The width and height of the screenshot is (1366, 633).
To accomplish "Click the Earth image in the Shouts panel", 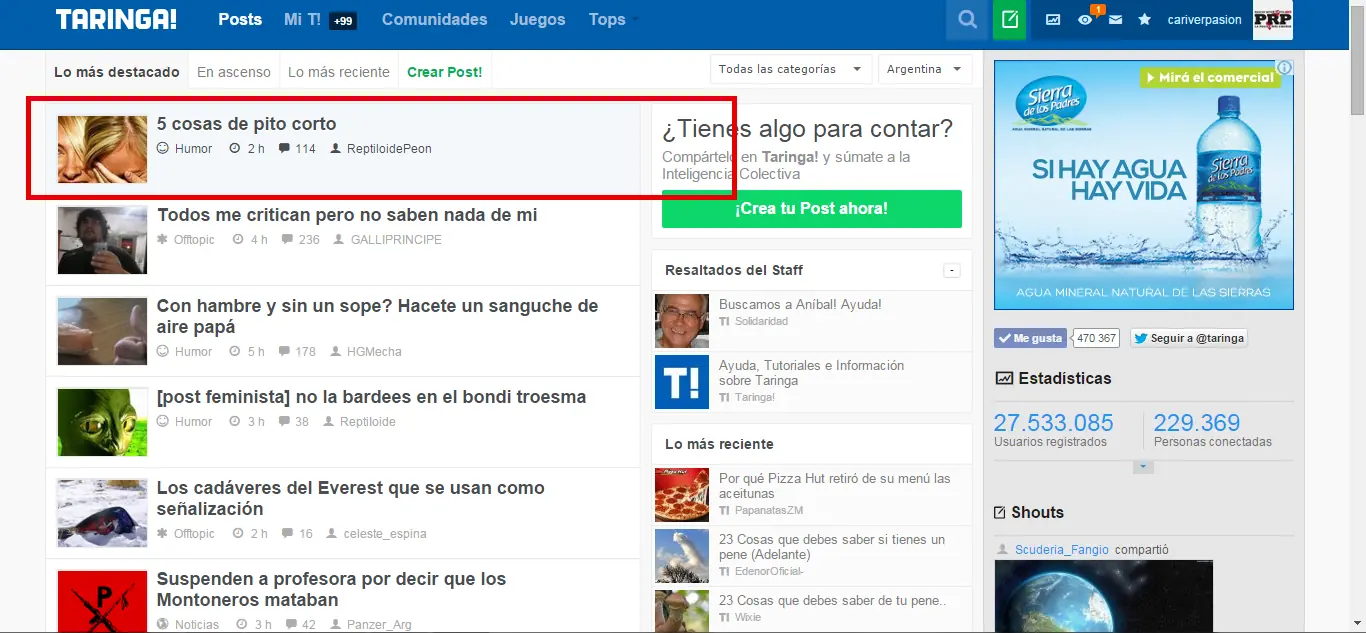I will [x=1103, y=596].
